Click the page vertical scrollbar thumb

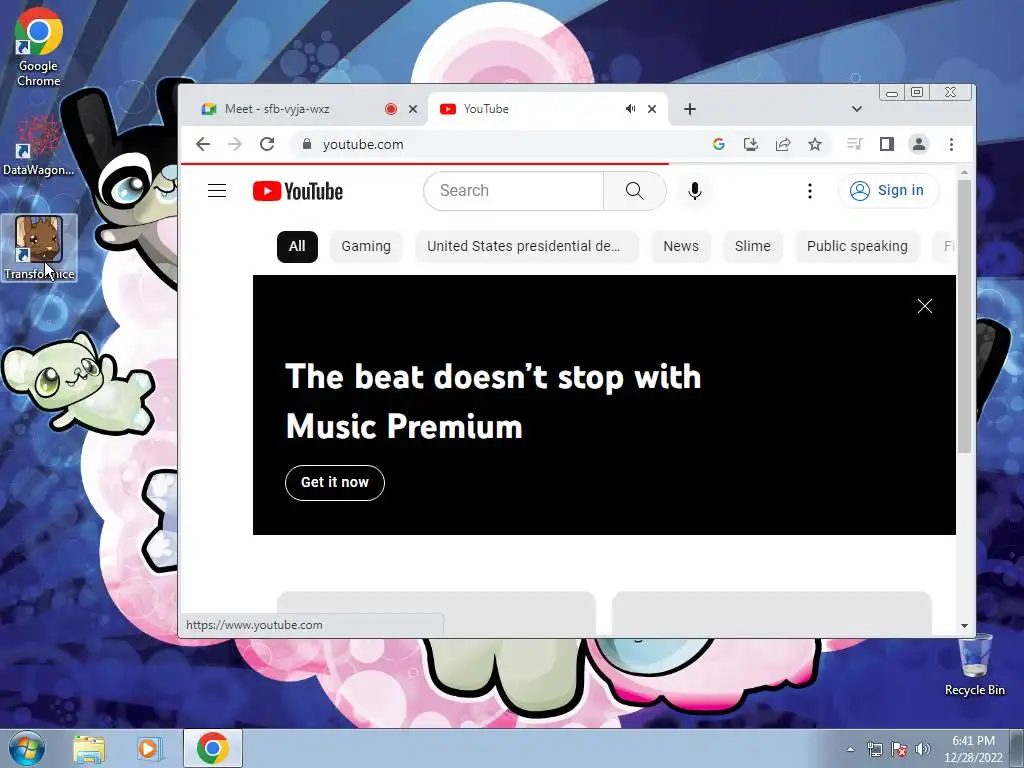[x=964, y=316]
